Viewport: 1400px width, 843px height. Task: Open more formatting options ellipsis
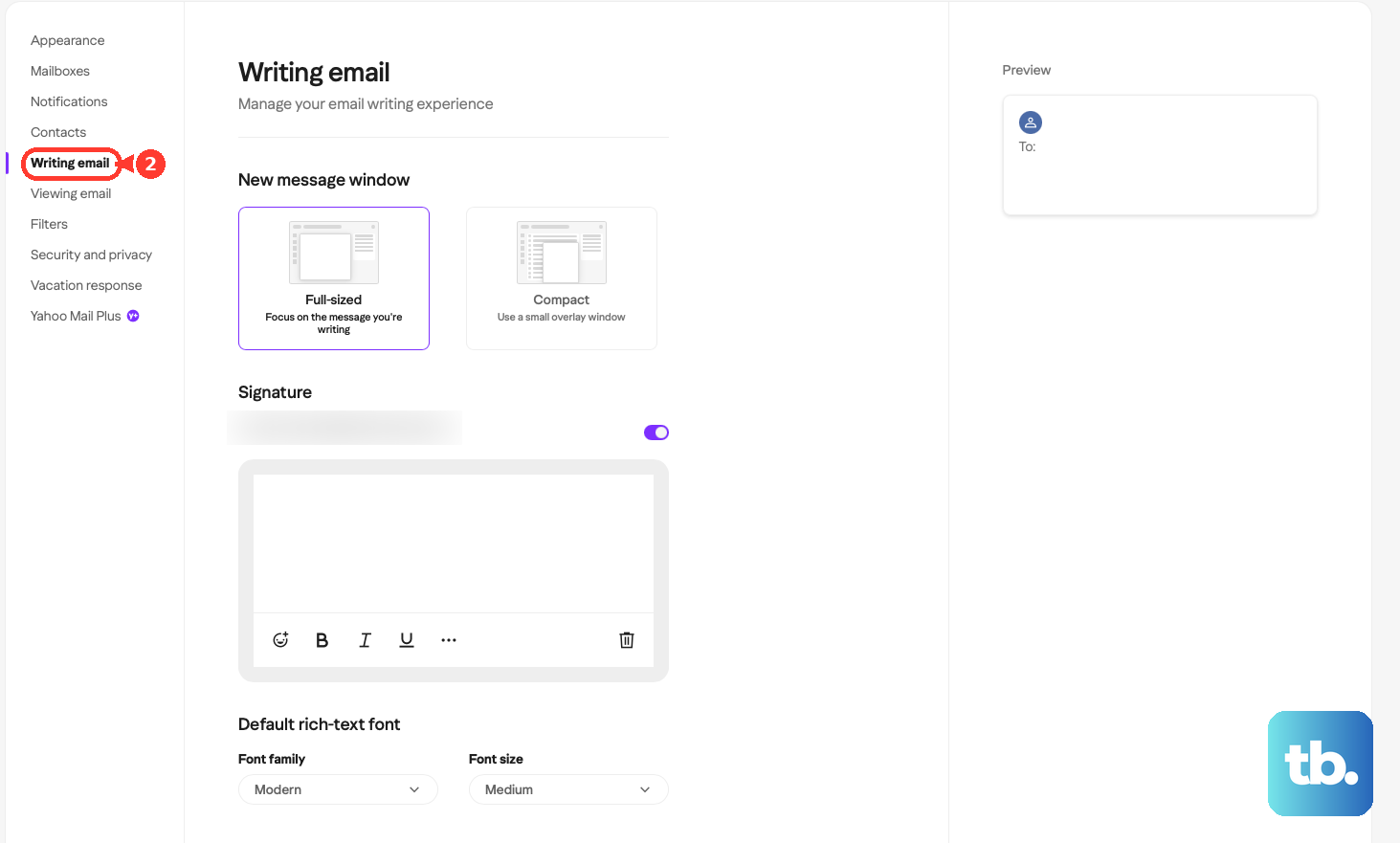[x=449, y=640]
